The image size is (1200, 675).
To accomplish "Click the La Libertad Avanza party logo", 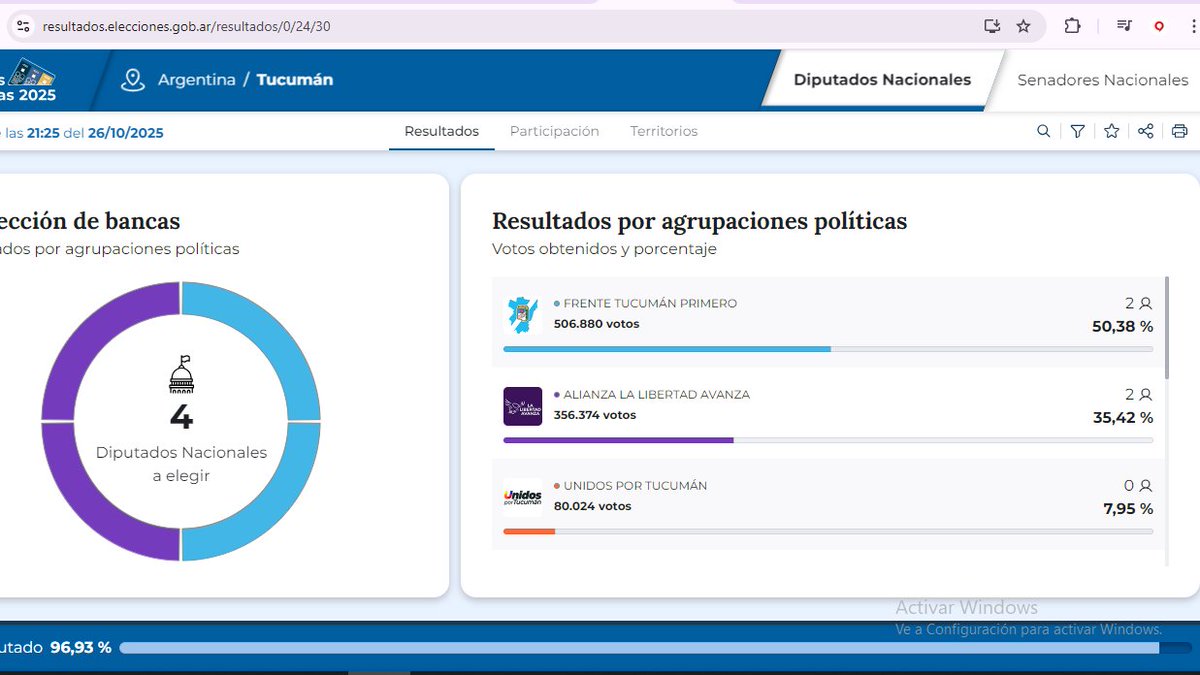I will [523, 406].
